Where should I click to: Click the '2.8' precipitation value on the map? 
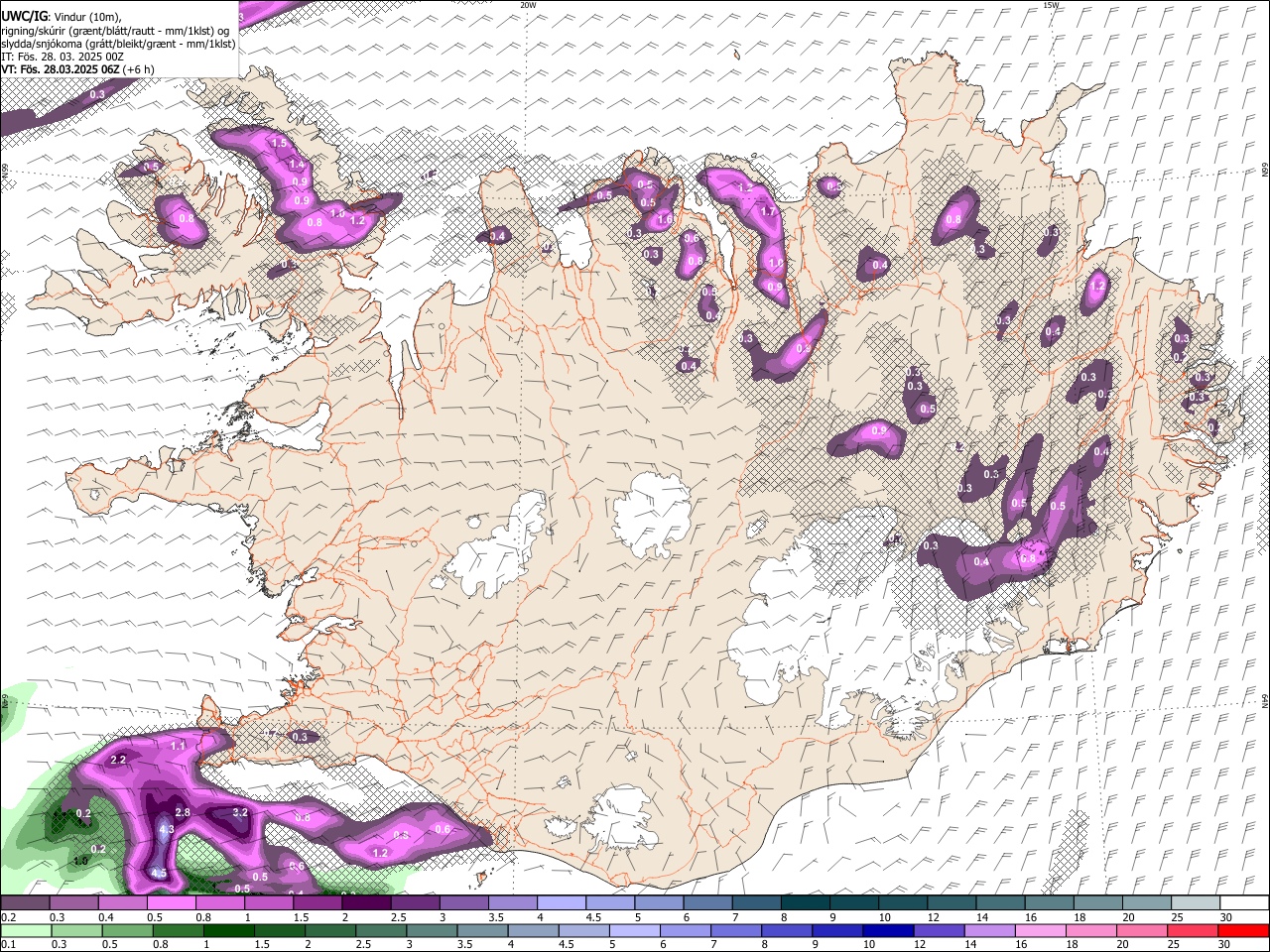183,812
